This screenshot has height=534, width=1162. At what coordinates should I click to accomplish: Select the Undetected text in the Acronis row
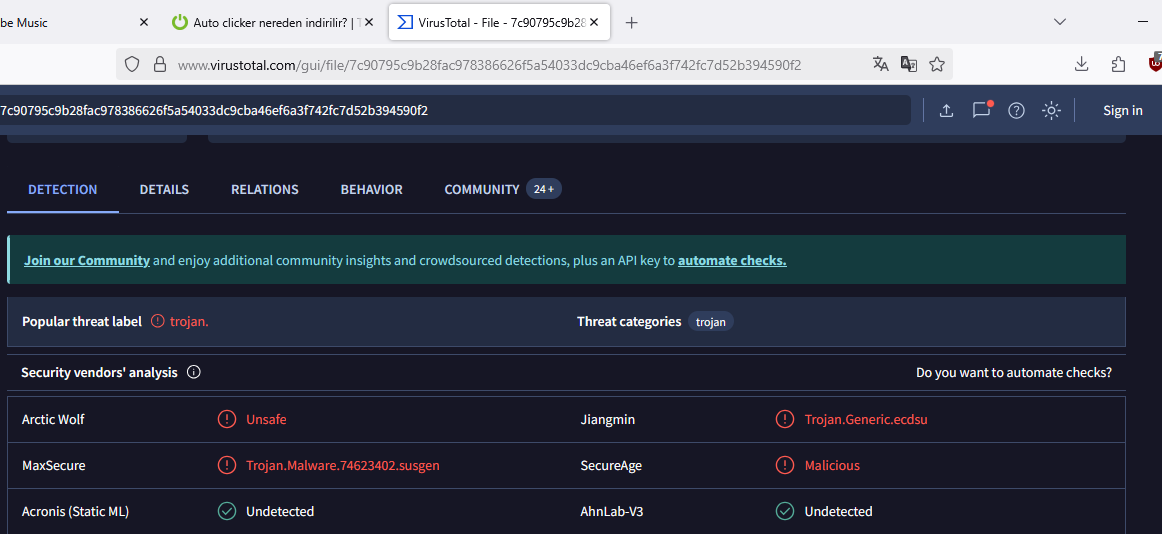coord(280,511)
